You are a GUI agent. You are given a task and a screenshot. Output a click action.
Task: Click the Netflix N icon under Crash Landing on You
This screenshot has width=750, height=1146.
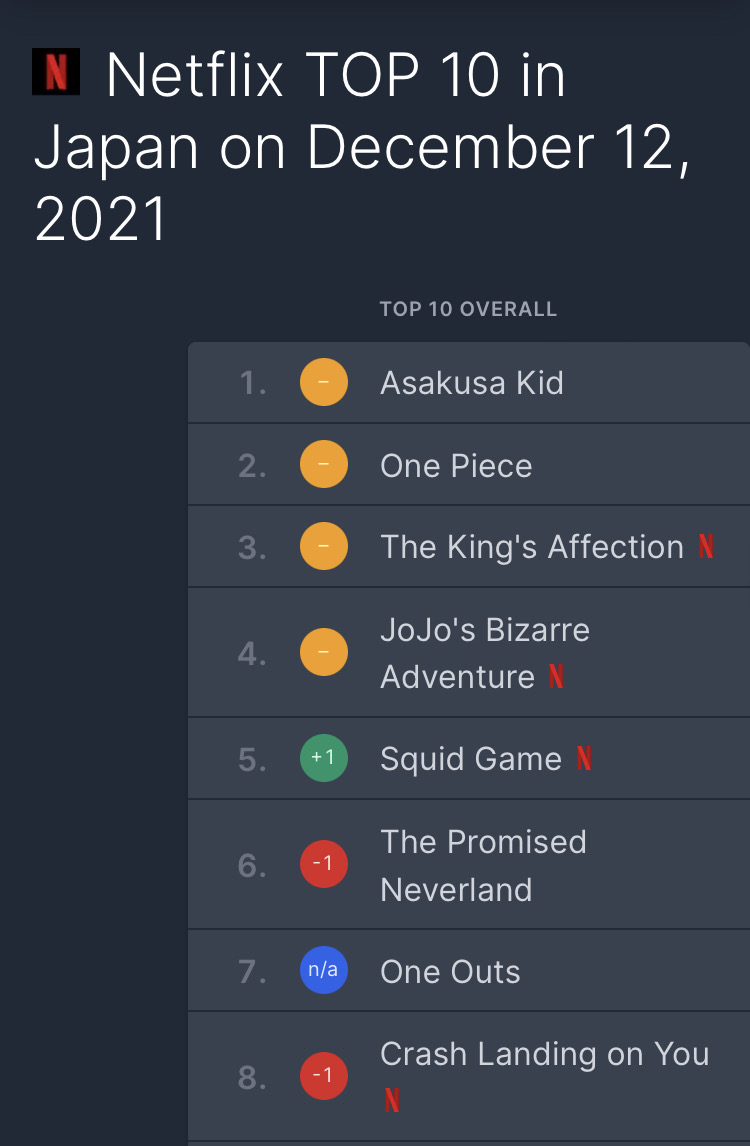(x=392, y=1100)
